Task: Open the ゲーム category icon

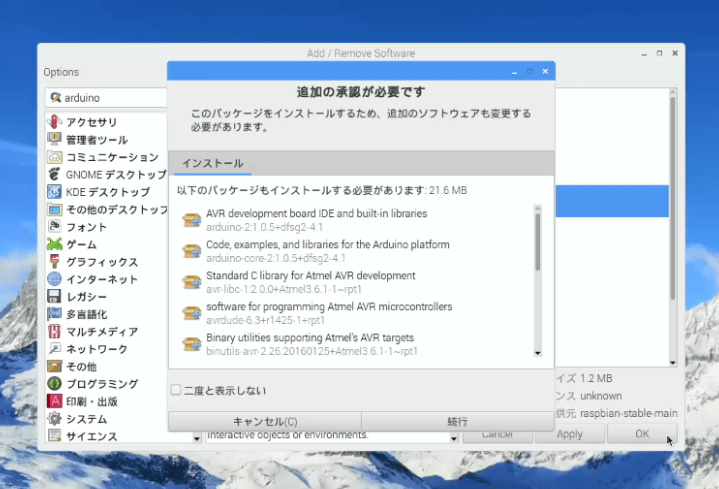Action: click(x=54, y=244)
